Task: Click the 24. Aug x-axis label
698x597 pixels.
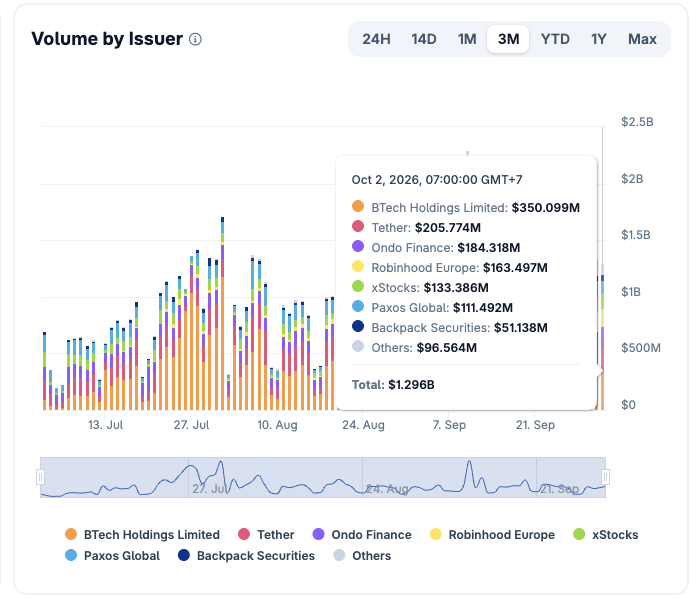Action: click(x=363, y=425)
